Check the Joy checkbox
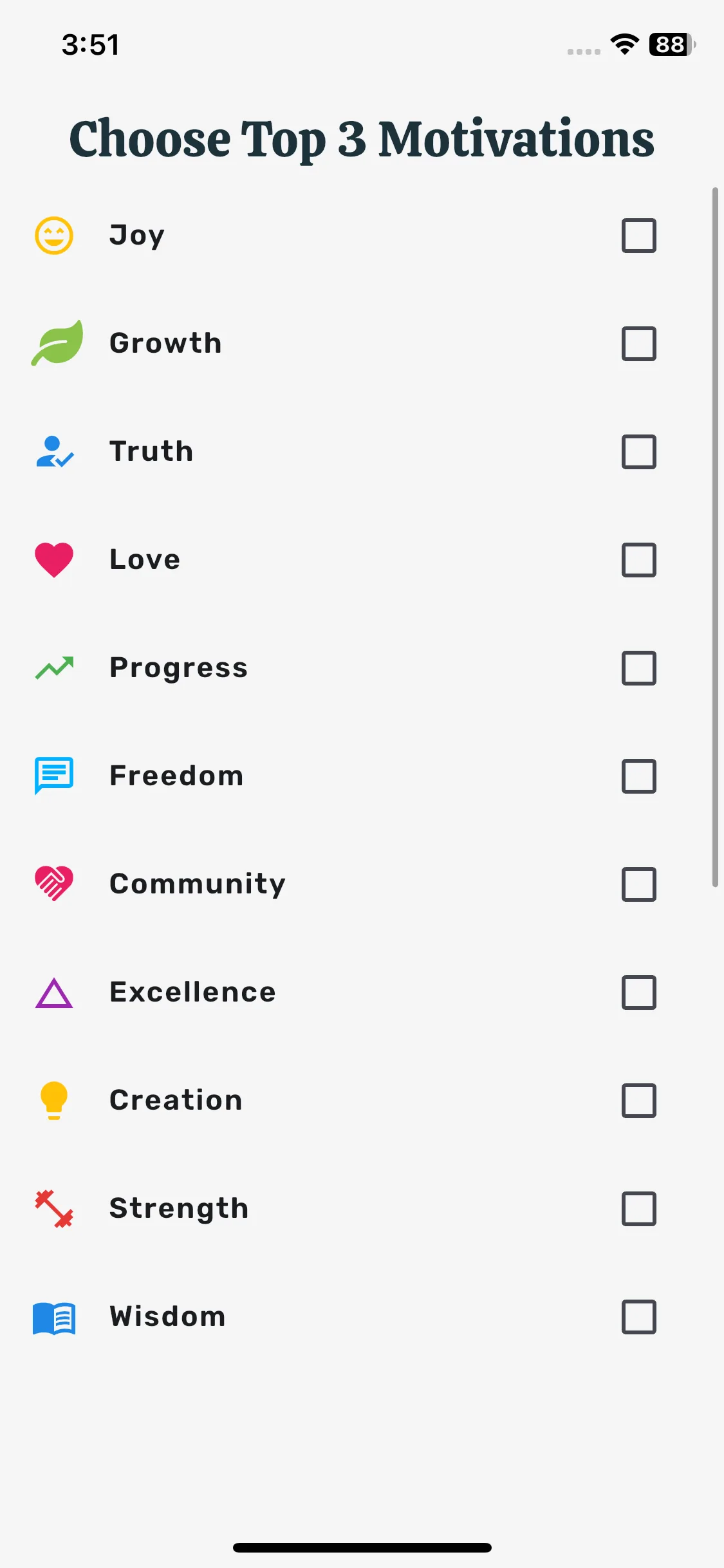This screenshot has height=1568, width=724. pos(639,236)
